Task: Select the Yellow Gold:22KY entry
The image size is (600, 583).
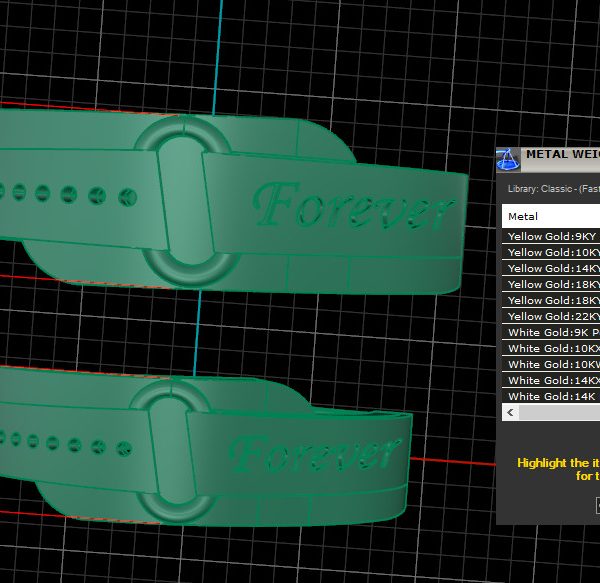Action: click(x=552, y=317)
